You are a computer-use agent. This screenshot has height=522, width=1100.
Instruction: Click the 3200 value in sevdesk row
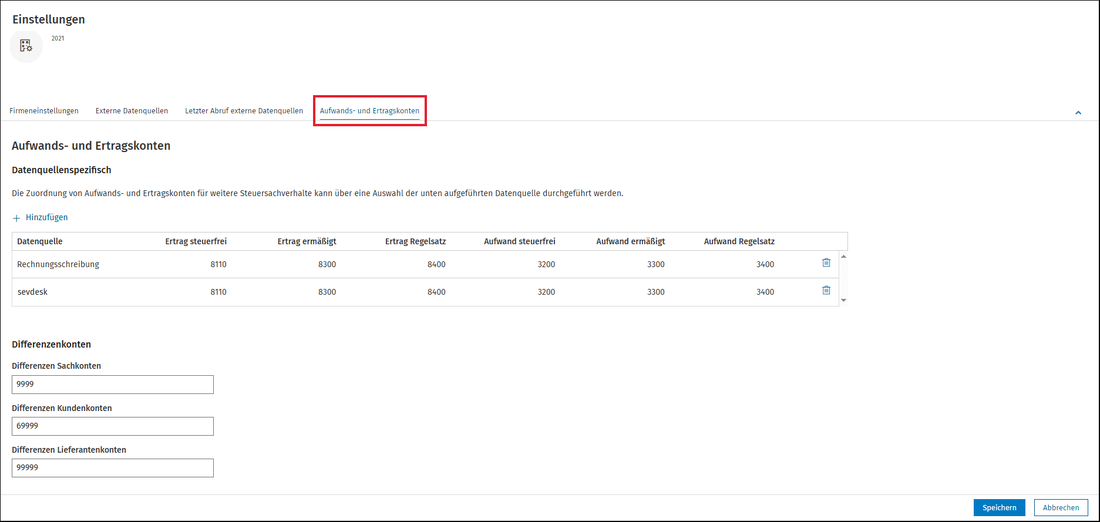[x=546, y=291]
